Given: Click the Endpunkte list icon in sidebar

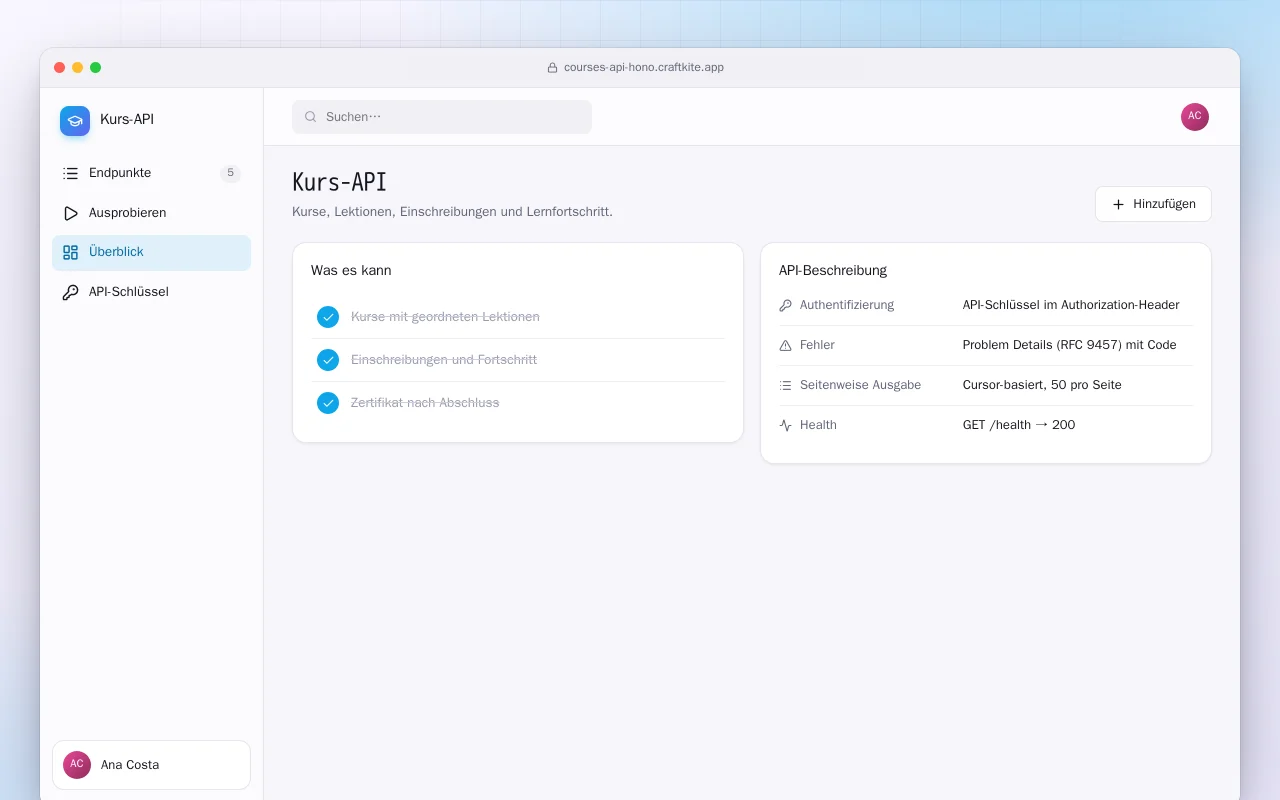Looking at the screenshot, I should (70, 173).
